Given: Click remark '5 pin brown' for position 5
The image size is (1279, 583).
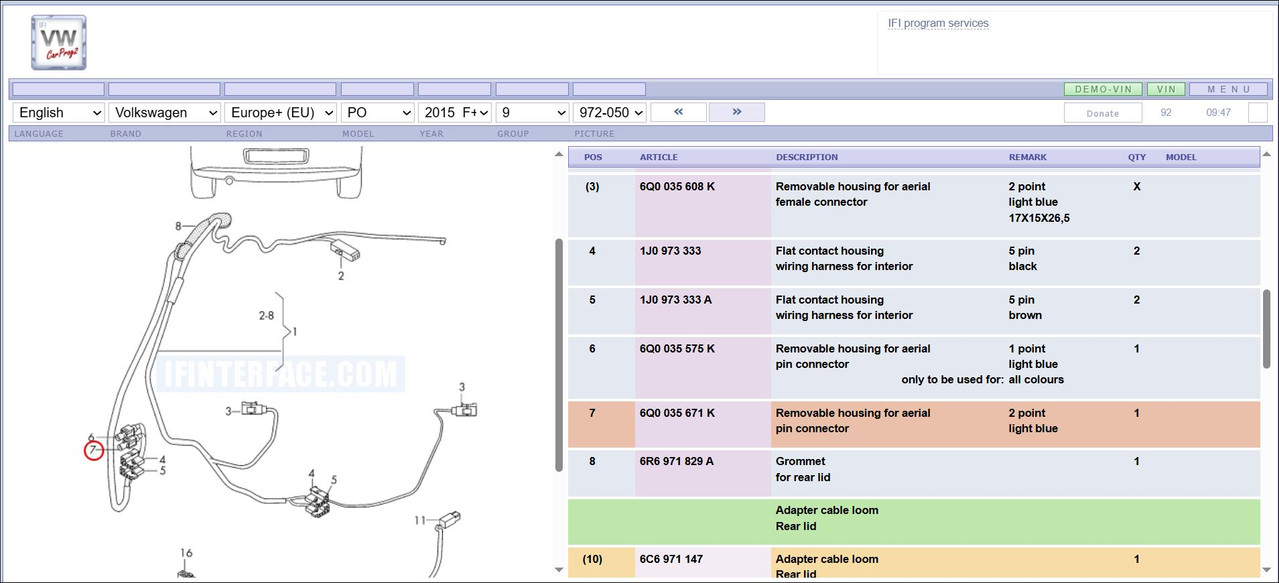Looking at the screenshot, I should (x=1025, y=308).
